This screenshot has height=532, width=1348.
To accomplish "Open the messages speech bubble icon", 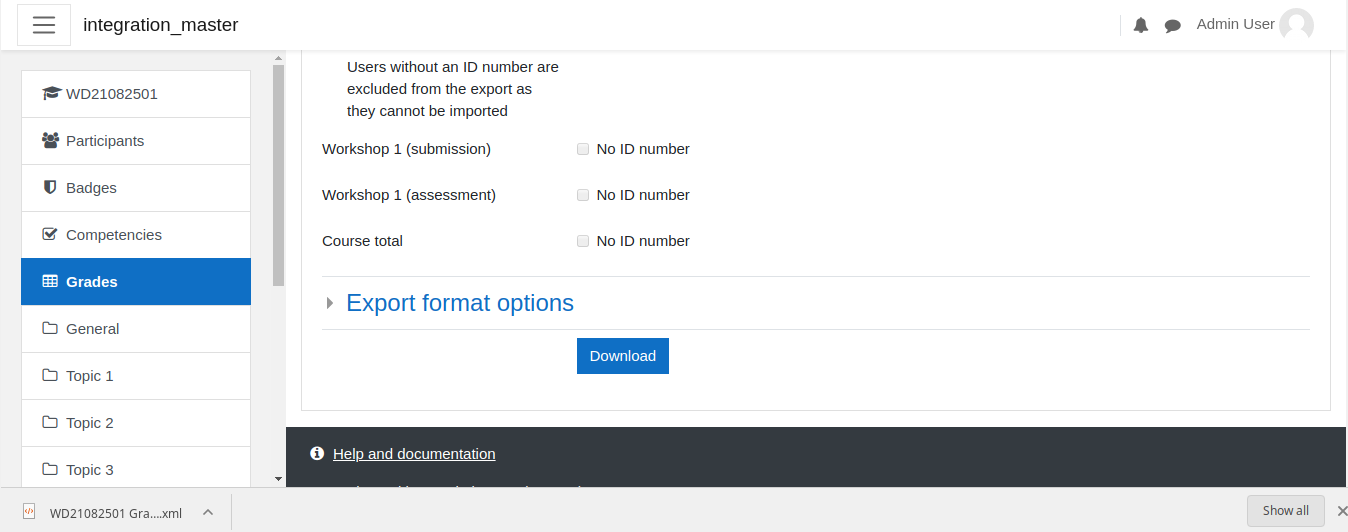I will pos(1173,26).
